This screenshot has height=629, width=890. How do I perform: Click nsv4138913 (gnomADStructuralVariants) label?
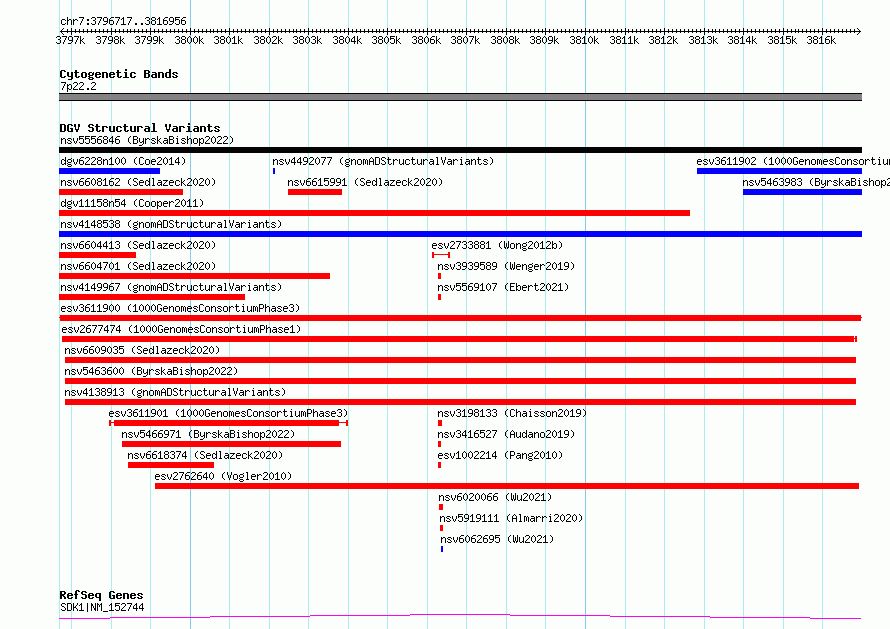click(x=175, y=392)
